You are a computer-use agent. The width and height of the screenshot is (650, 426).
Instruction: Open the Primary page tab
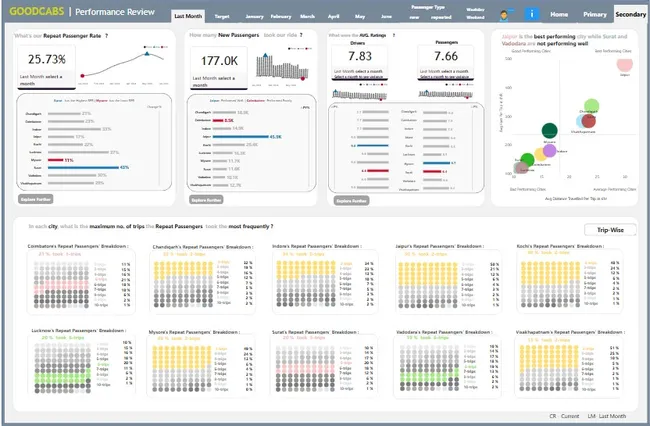click(595, 15)
